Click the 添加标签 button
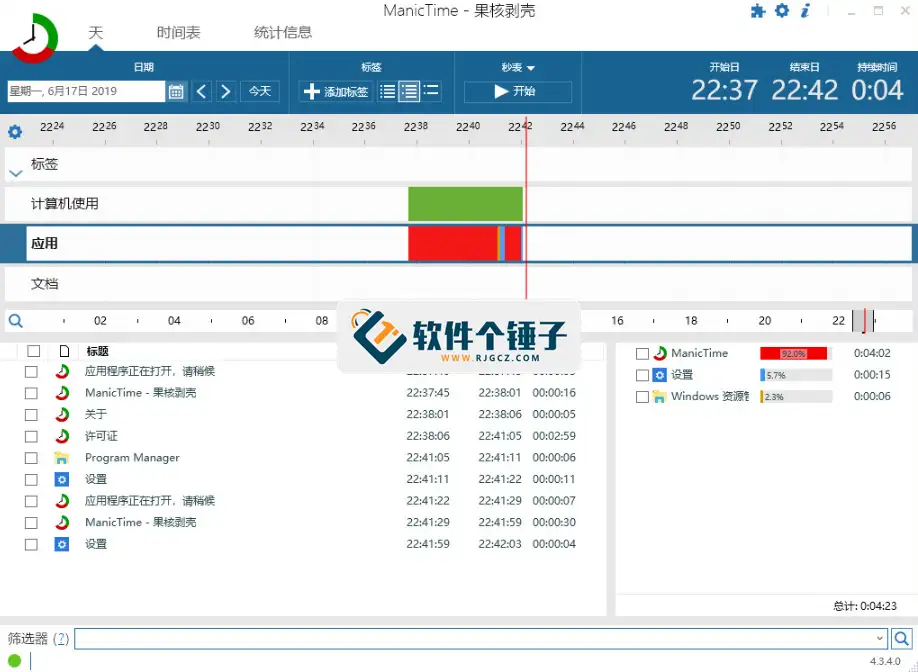 point(336,91)
